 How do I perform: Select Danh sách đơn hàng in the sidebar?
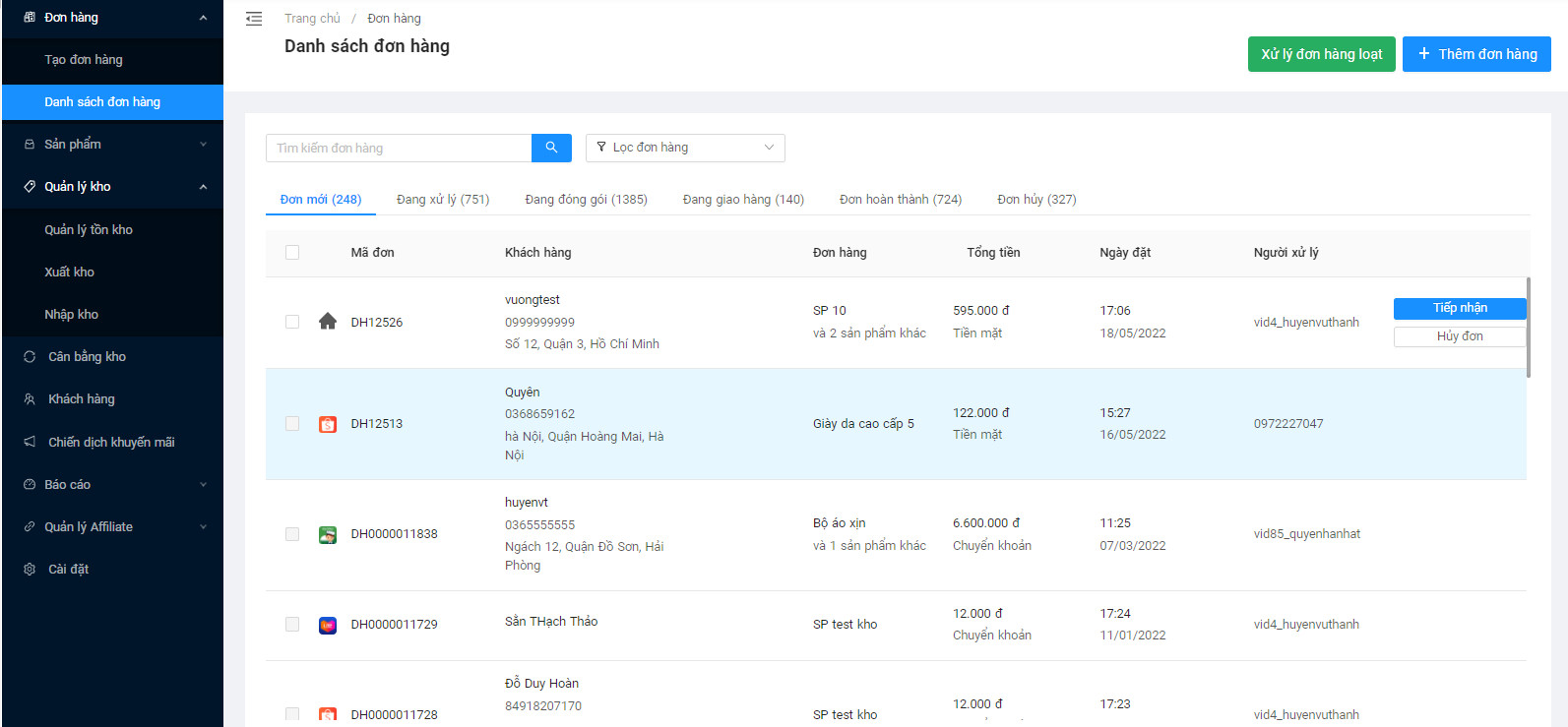point(112,102)
